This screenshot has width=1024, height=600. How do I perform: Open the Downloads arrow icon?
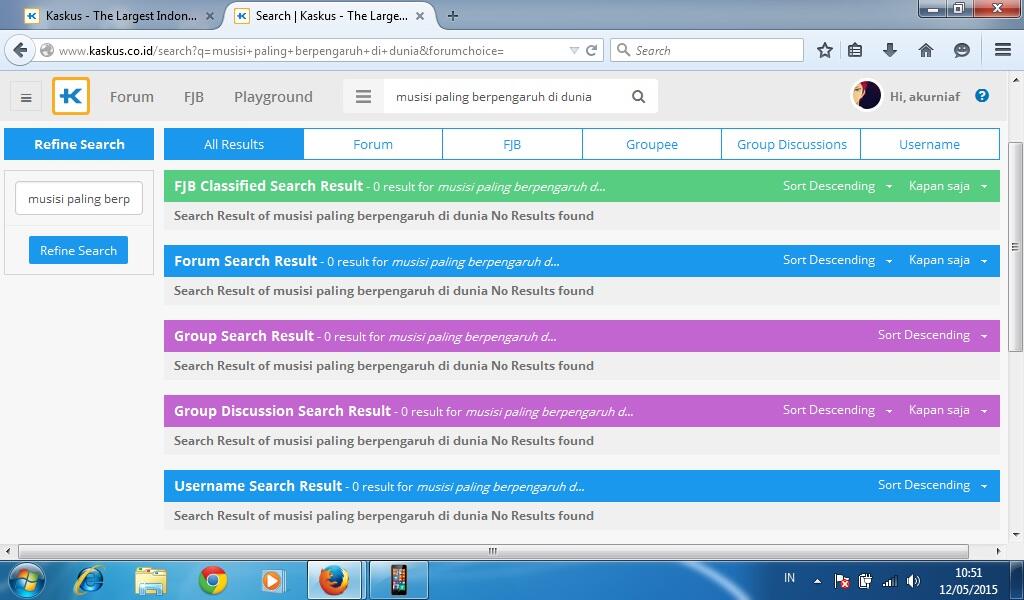[889, 50]
